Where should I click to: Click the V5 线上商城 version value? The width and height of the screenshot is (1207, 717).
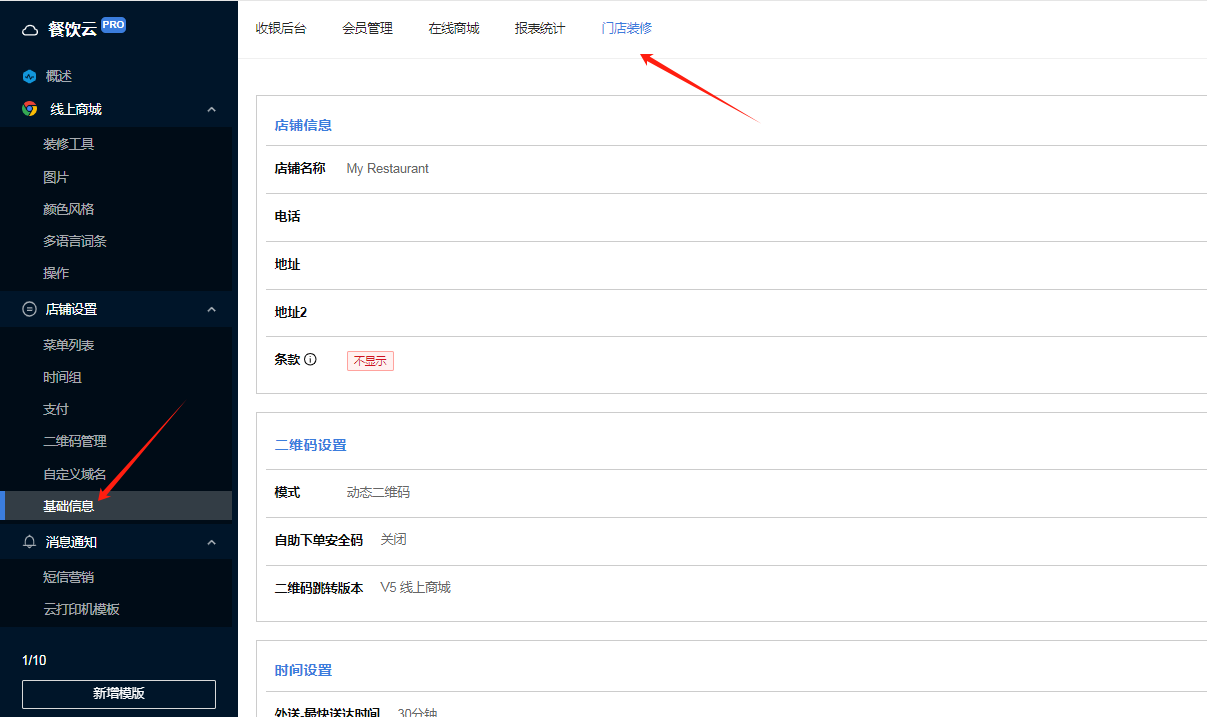[x=415, y=588]
